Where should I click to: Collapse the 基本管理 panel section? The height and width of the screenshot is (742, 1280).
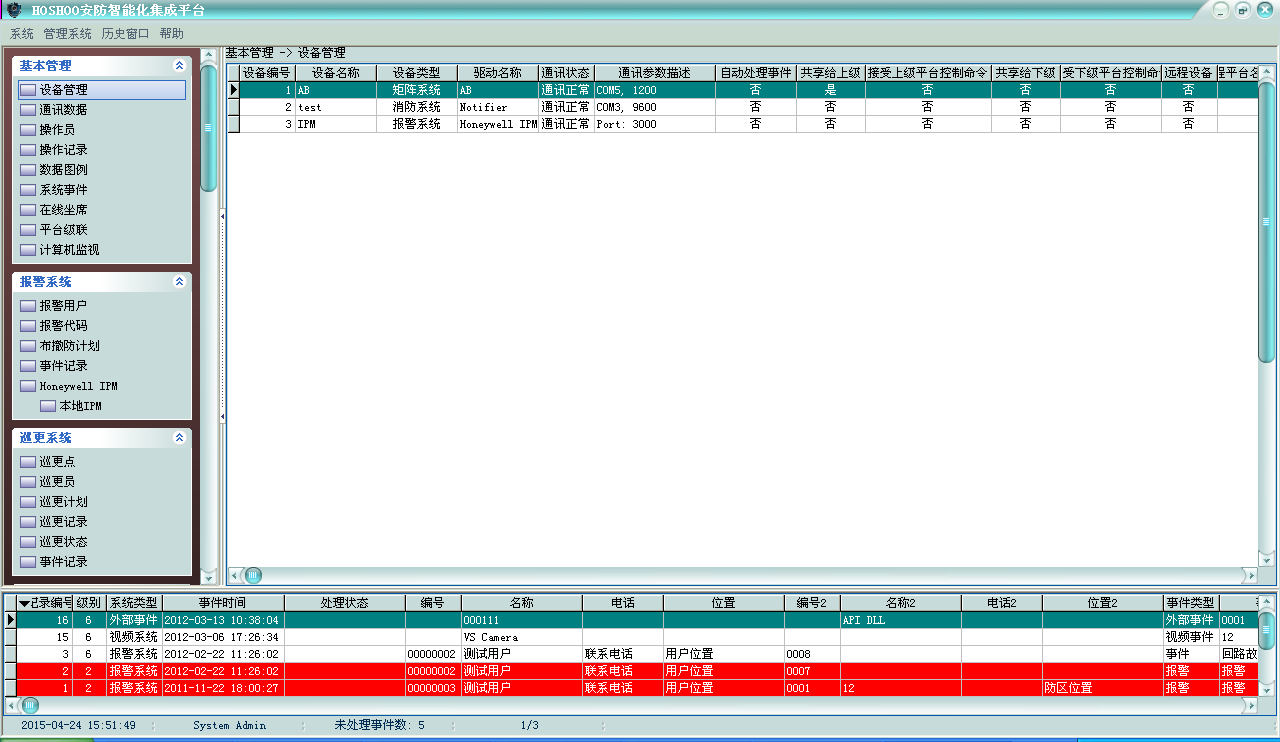tap(179, 66)
